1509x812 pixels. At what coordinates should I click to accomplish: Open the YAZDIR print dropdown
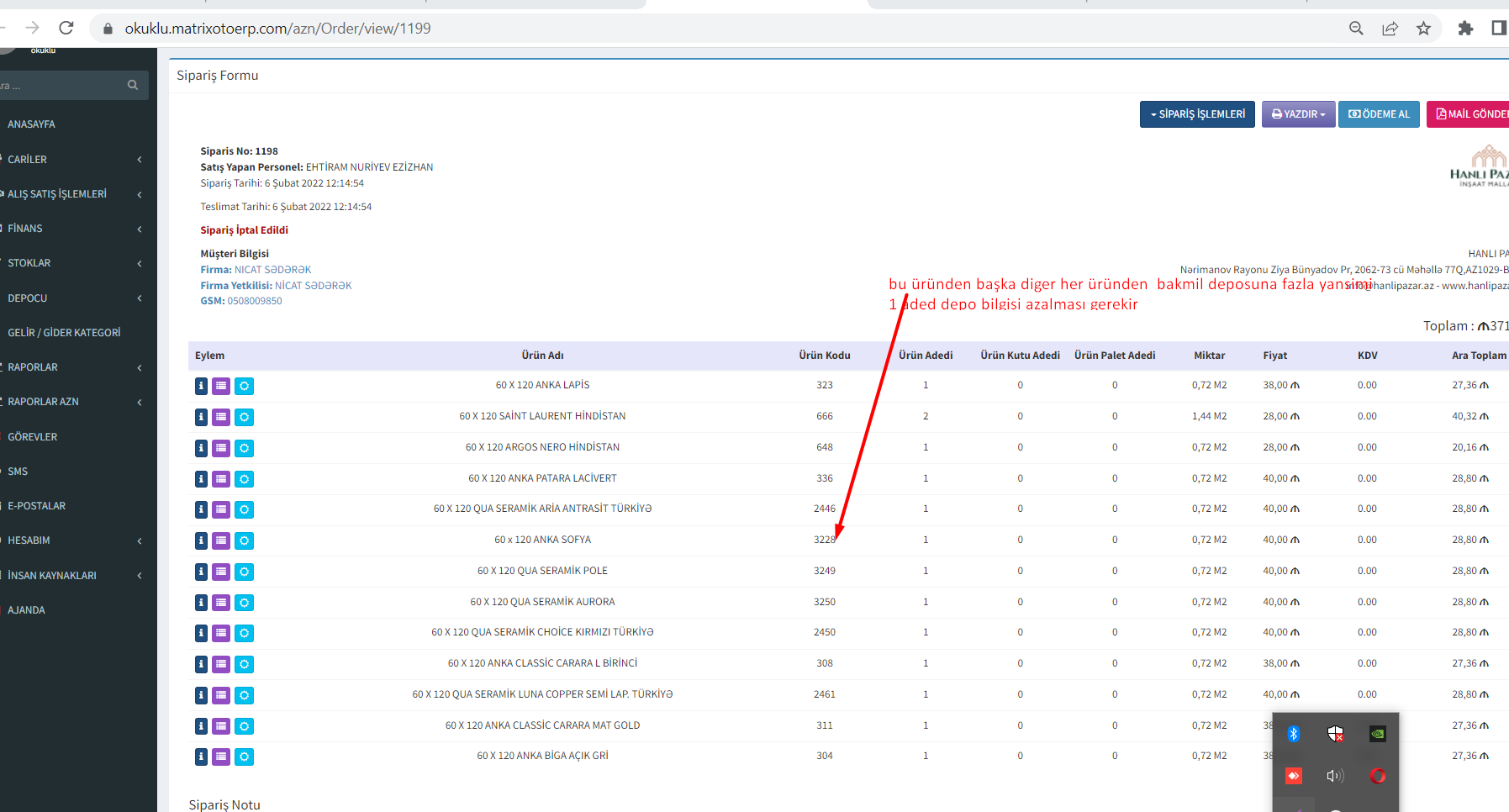coord(1298,114)
